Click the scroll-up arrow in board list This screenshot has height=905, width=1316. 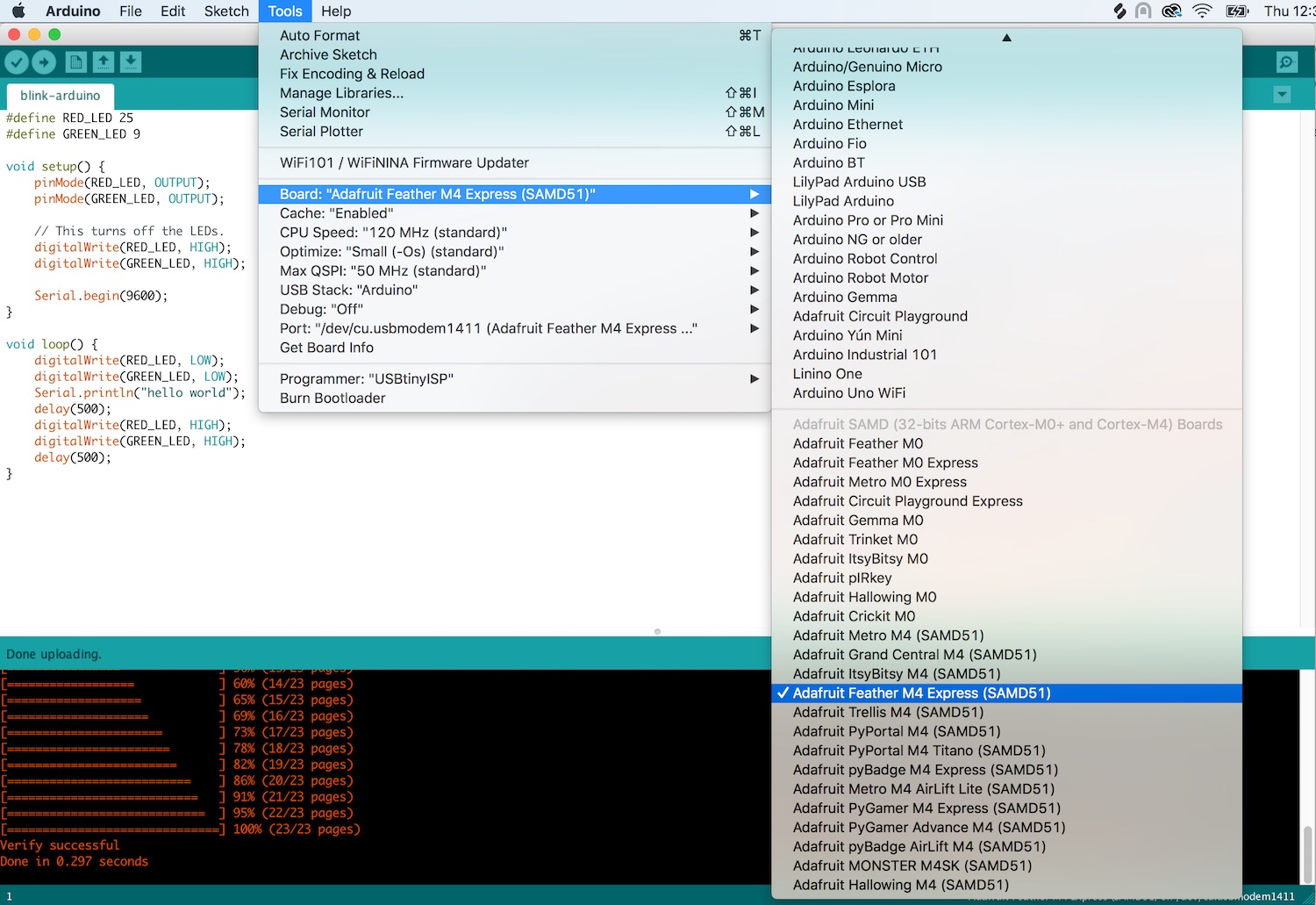[1006, 37]
